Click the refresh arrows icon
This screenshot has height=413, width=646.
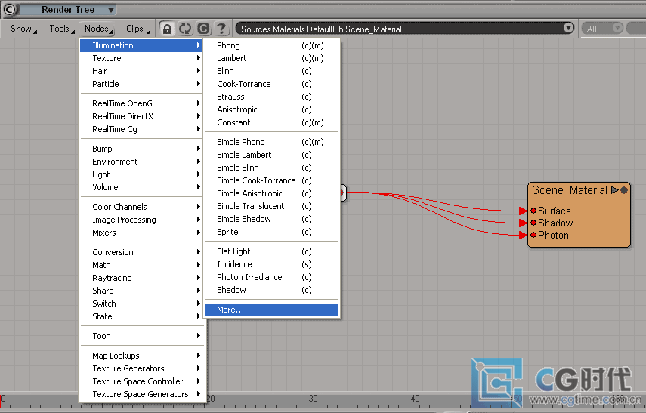185,29
